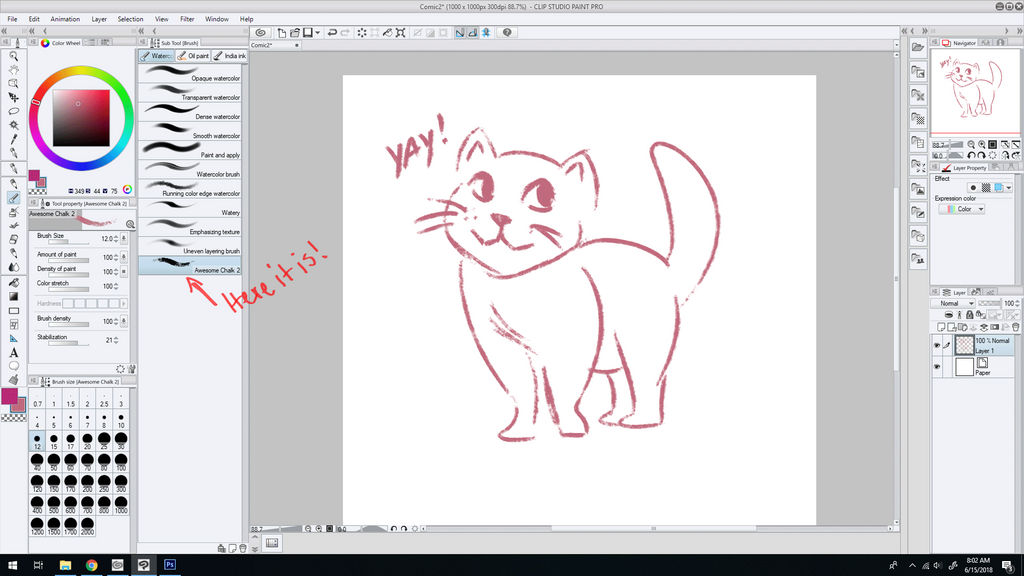Select the Dense watercolor brush

pyautogui.click(x=190, y=111)
